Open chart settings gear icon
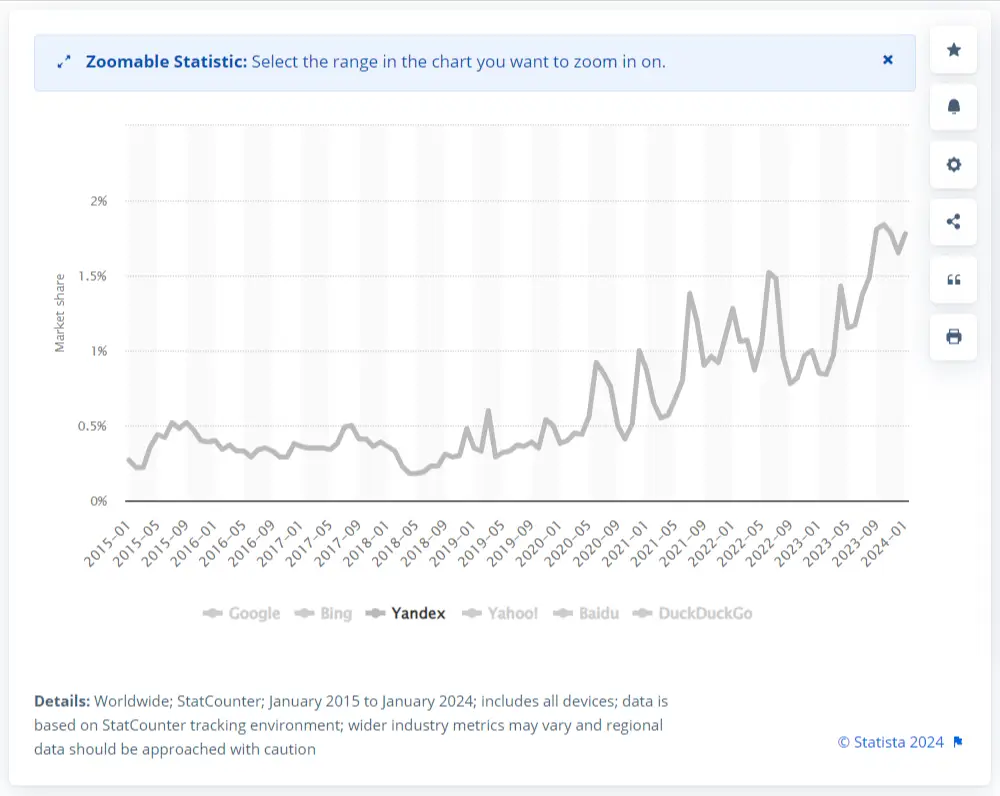1000x796 pixels. click(x=953, y=165)
